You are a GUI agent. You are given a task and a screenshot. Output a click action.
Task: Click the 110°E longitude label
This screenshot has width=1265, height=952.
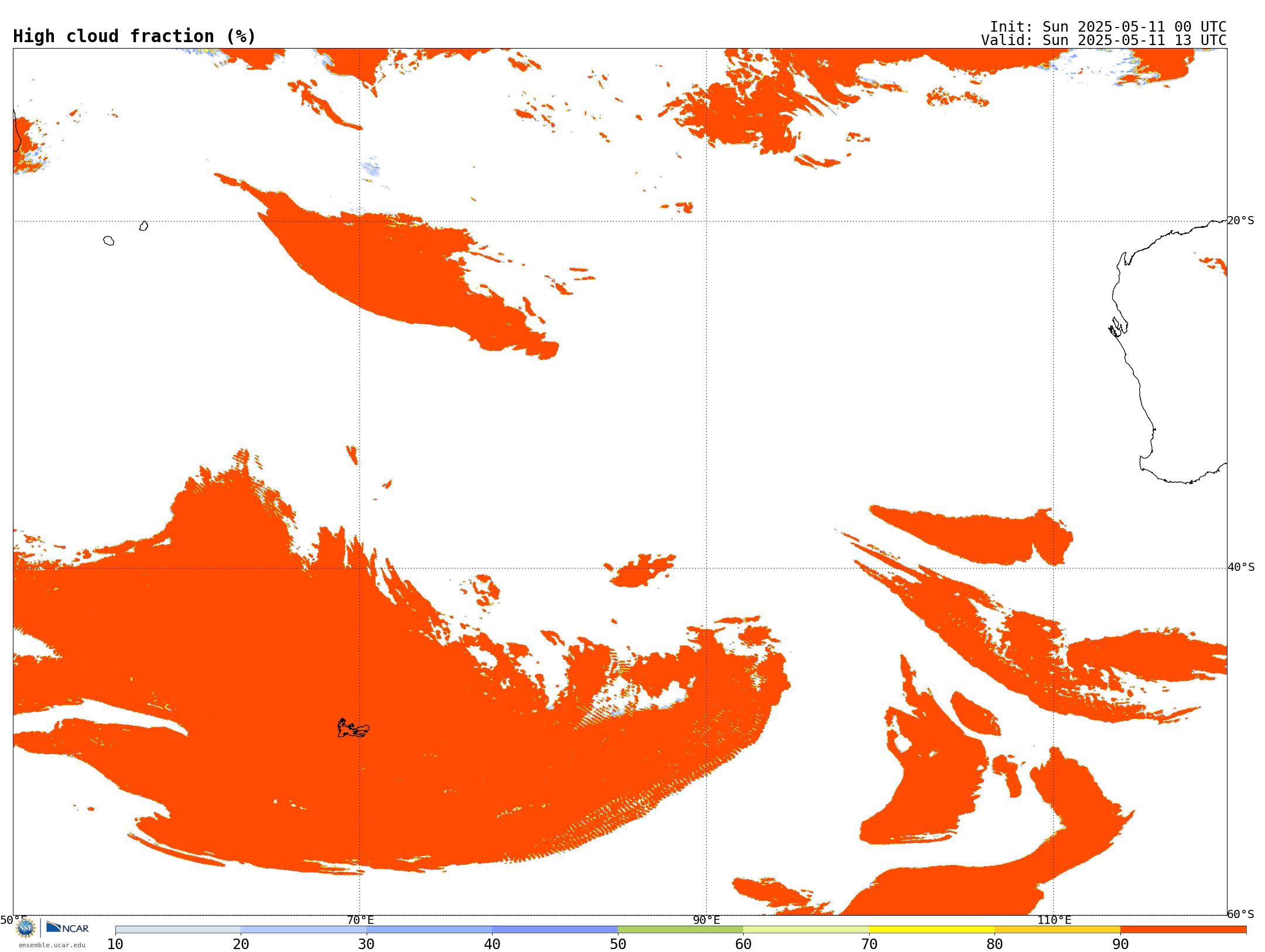[1054, 920]
